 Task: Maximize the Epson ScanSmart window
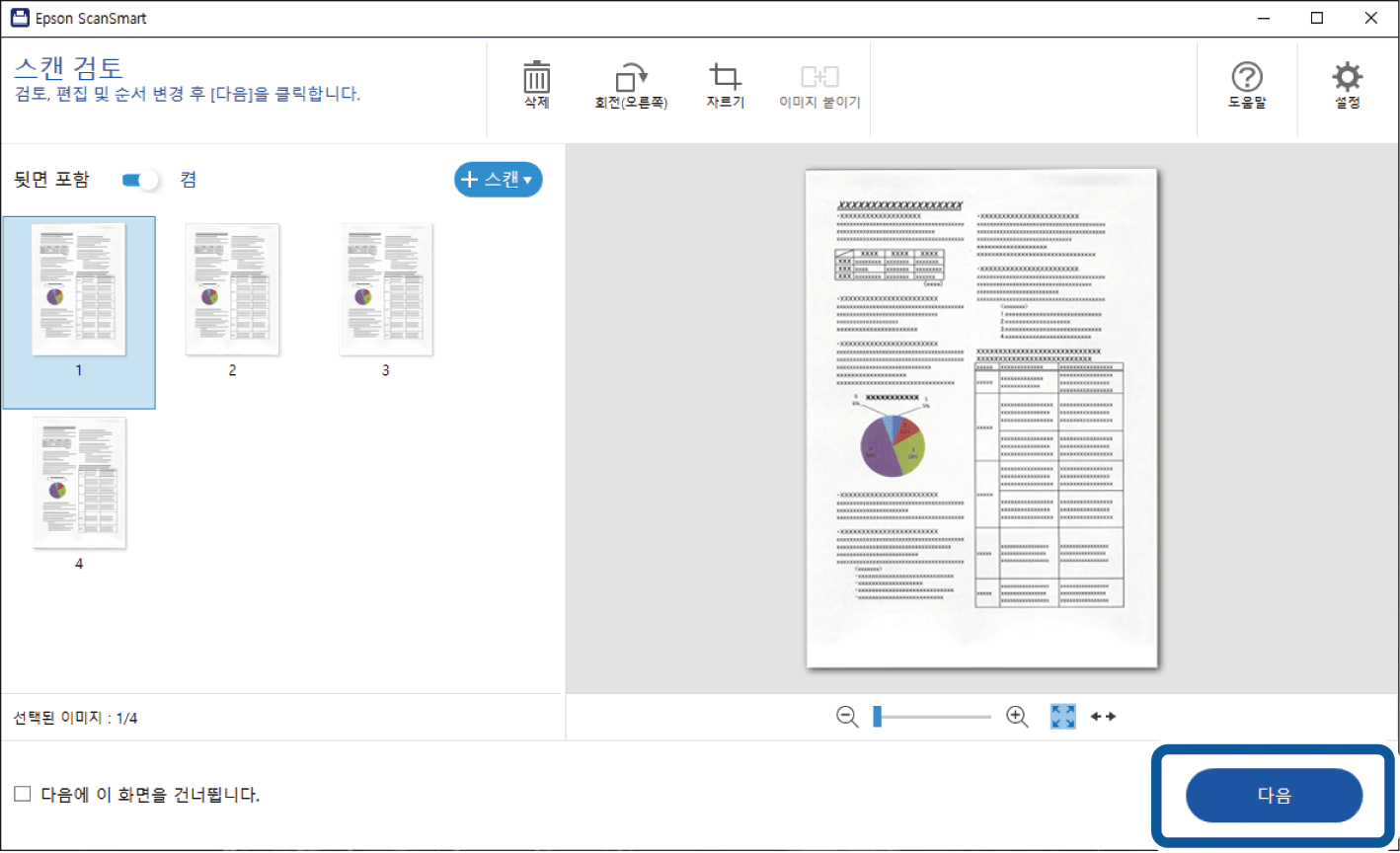point(1316,18)
